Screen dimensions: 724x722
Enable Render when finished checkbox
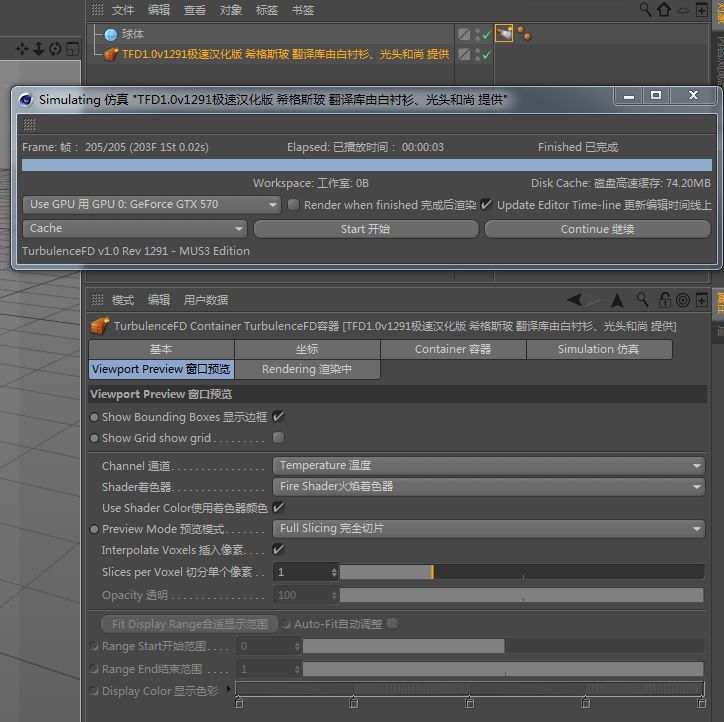pyautogui.click(x=293, y=205)
